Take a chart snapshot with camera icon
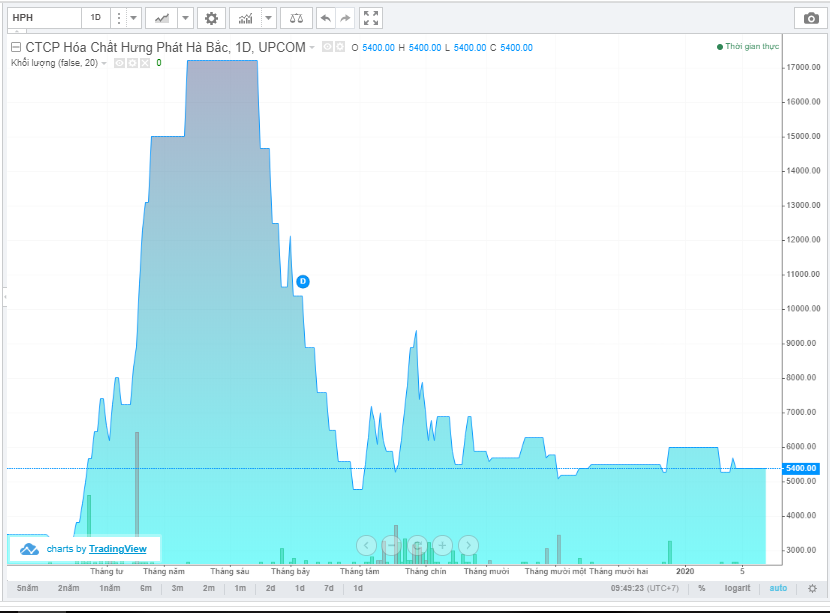The height and width of the screenshot is (613, 830). (810, 18)
